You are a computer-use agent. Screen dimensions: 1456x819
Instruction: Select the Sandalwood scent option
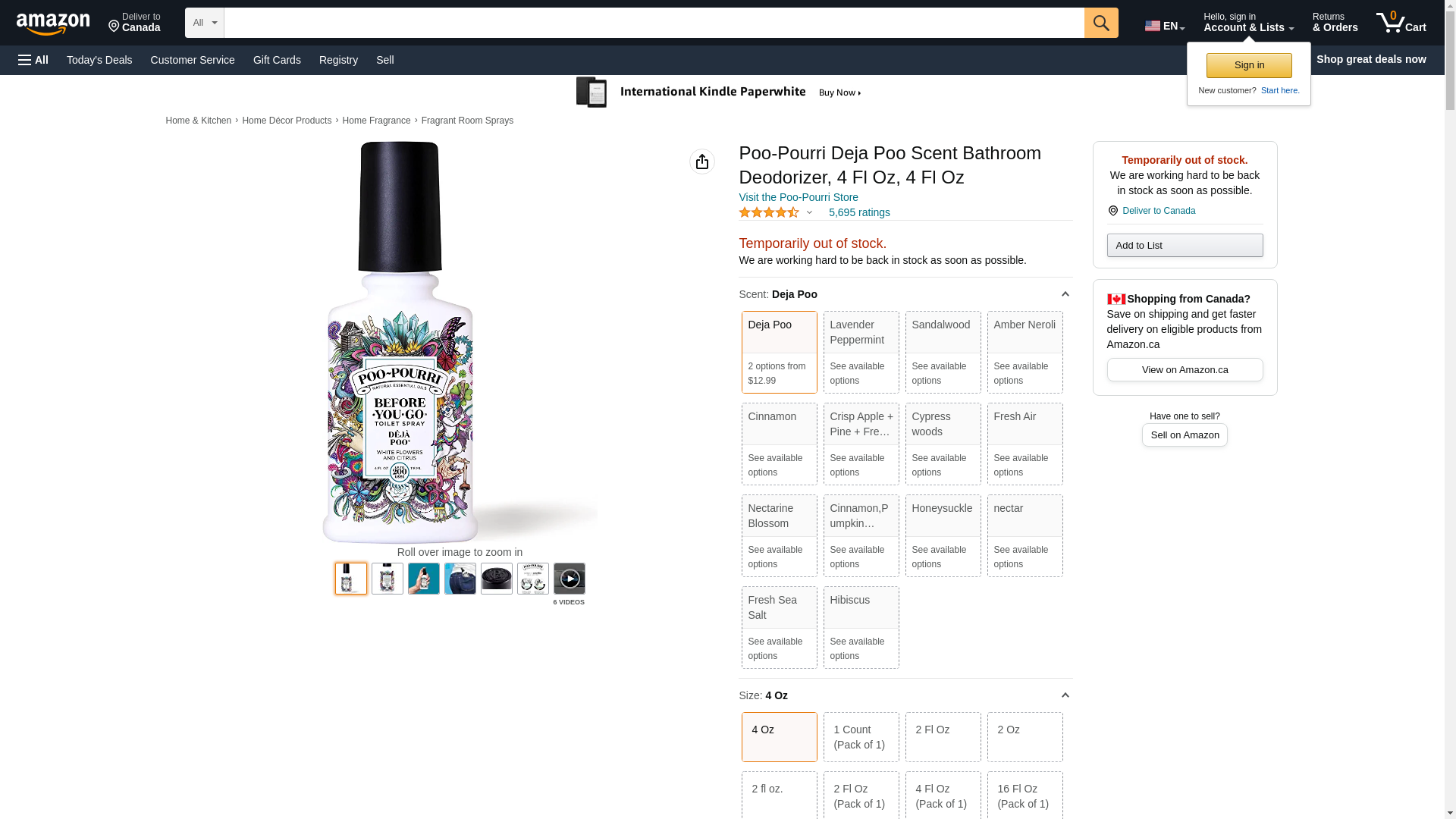pyautogui.click(x=943, y=352)
